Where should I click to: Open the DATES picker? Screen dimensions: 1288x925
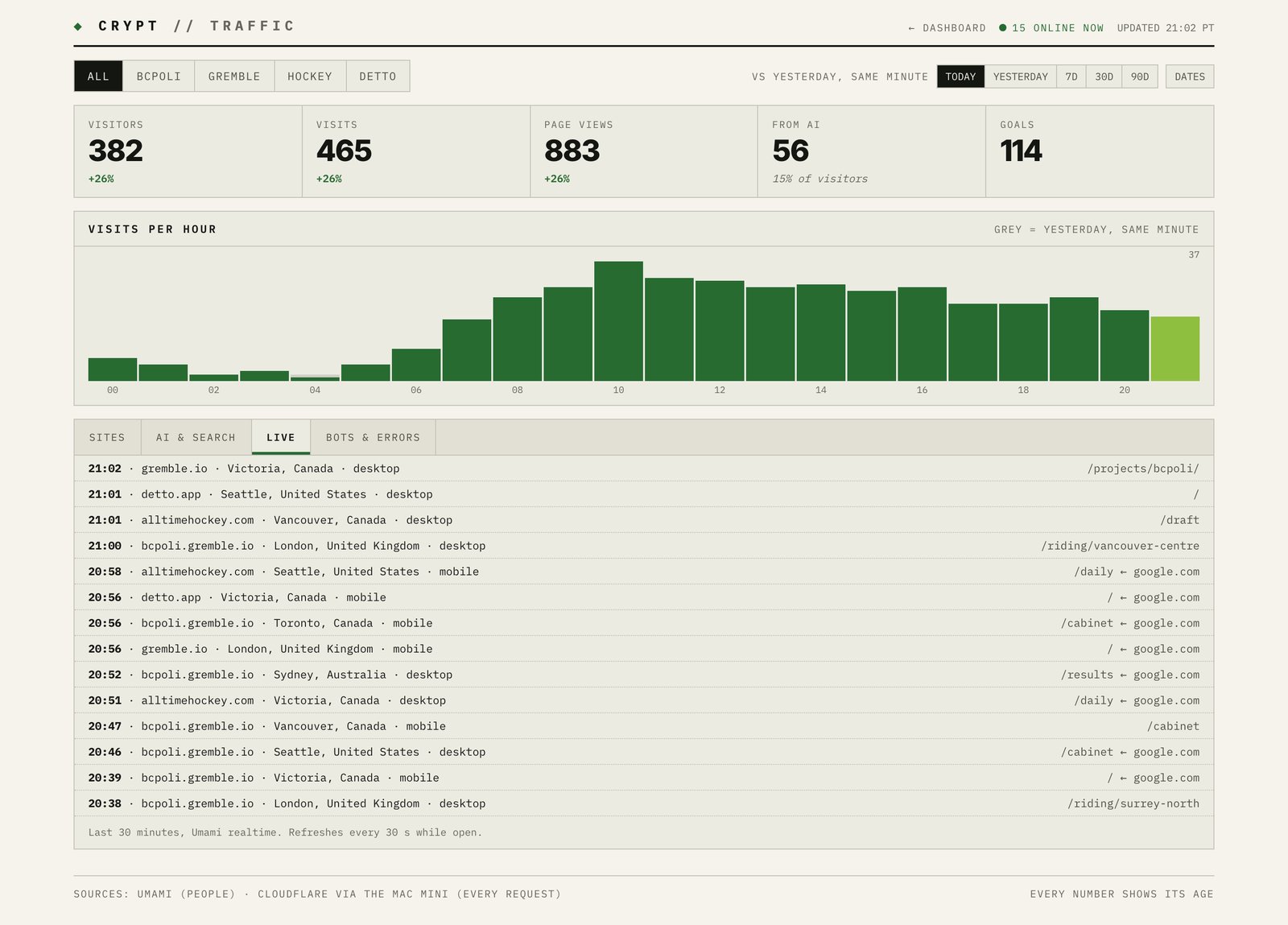tap(1190, 76)
